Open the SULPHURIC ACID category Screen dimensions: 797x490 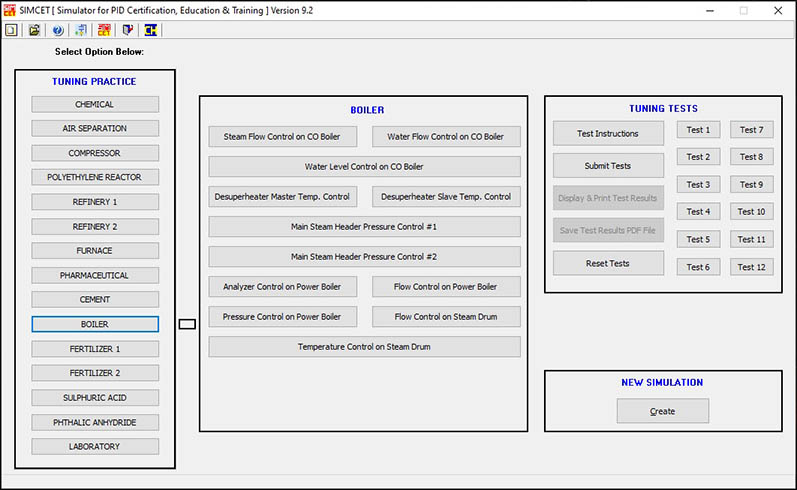click(95, 397)
